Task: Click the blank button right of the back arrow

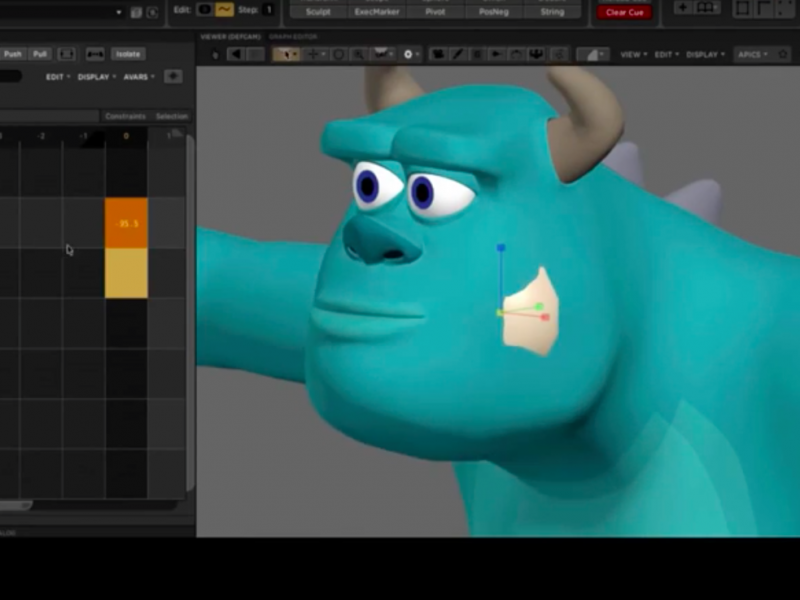Action: click(256, 54)
